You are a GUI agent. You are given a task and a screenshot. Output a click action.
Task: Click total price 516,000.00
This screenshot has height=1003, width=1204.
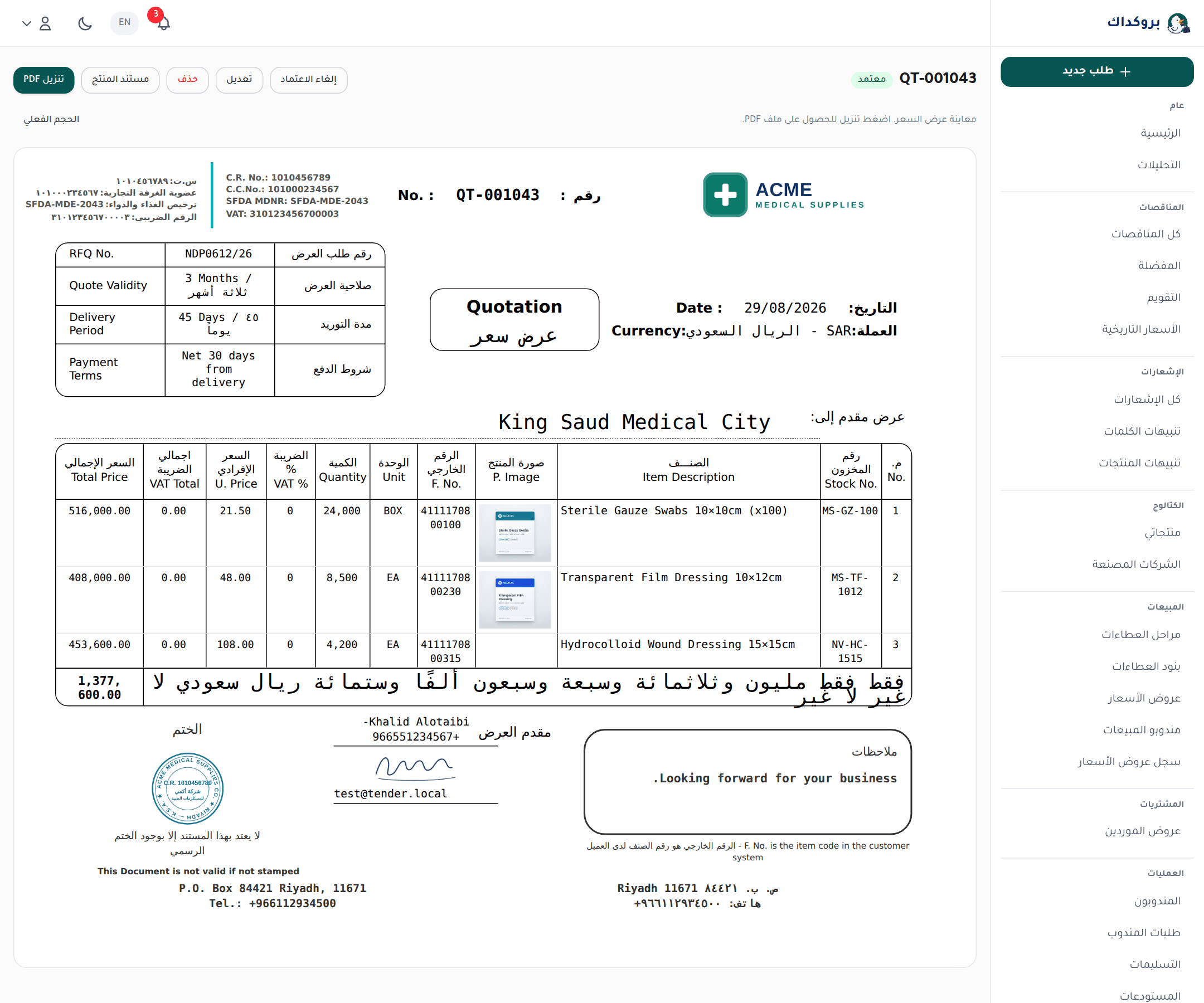(x=99, y=510)
